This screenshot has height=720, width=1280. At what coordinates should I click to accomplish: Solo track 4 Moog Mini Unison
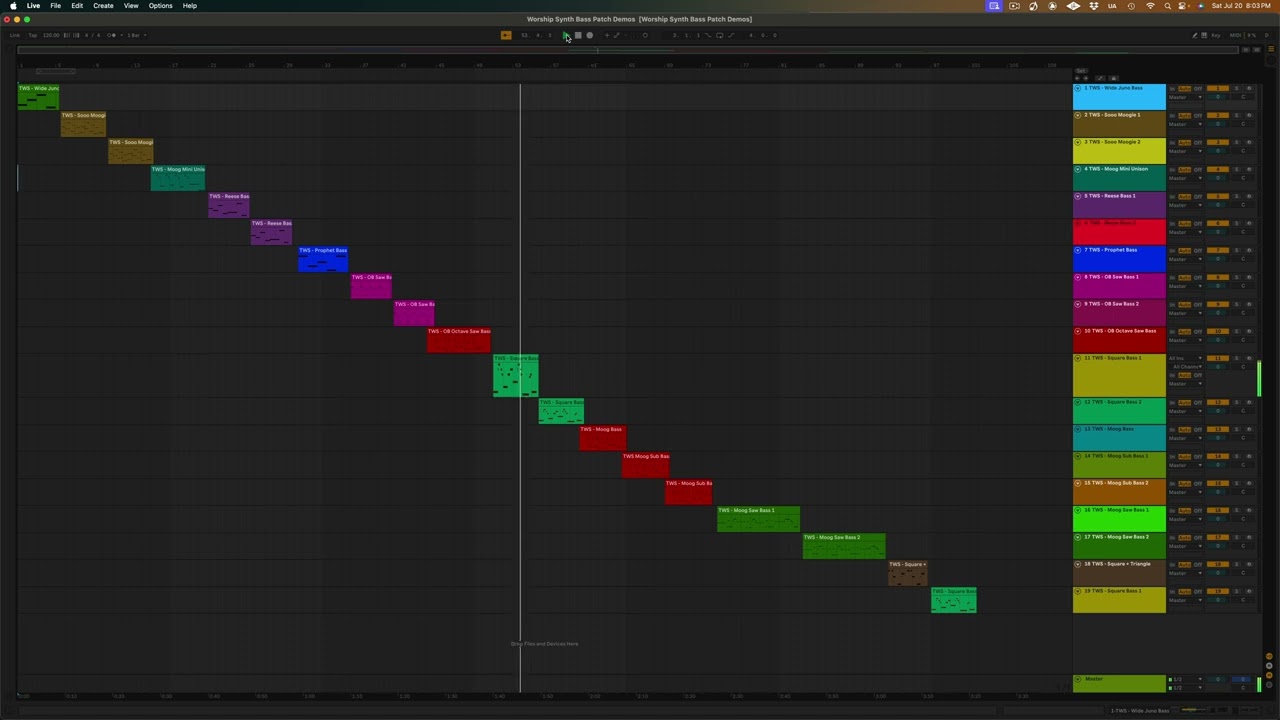click(x=1236, y=169)
